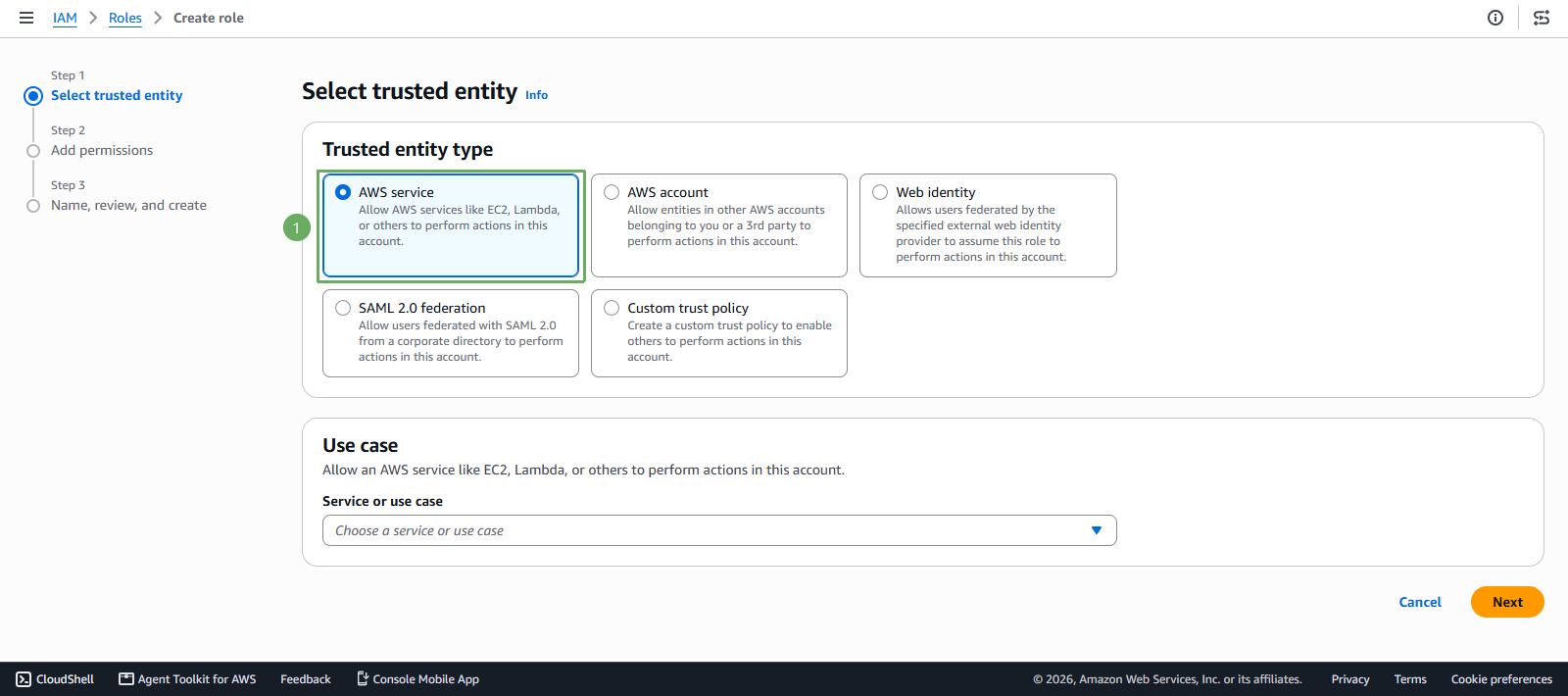Go to Roles breadcrumb link
The image size is (1568, 696).
click(x=125, y=18)
